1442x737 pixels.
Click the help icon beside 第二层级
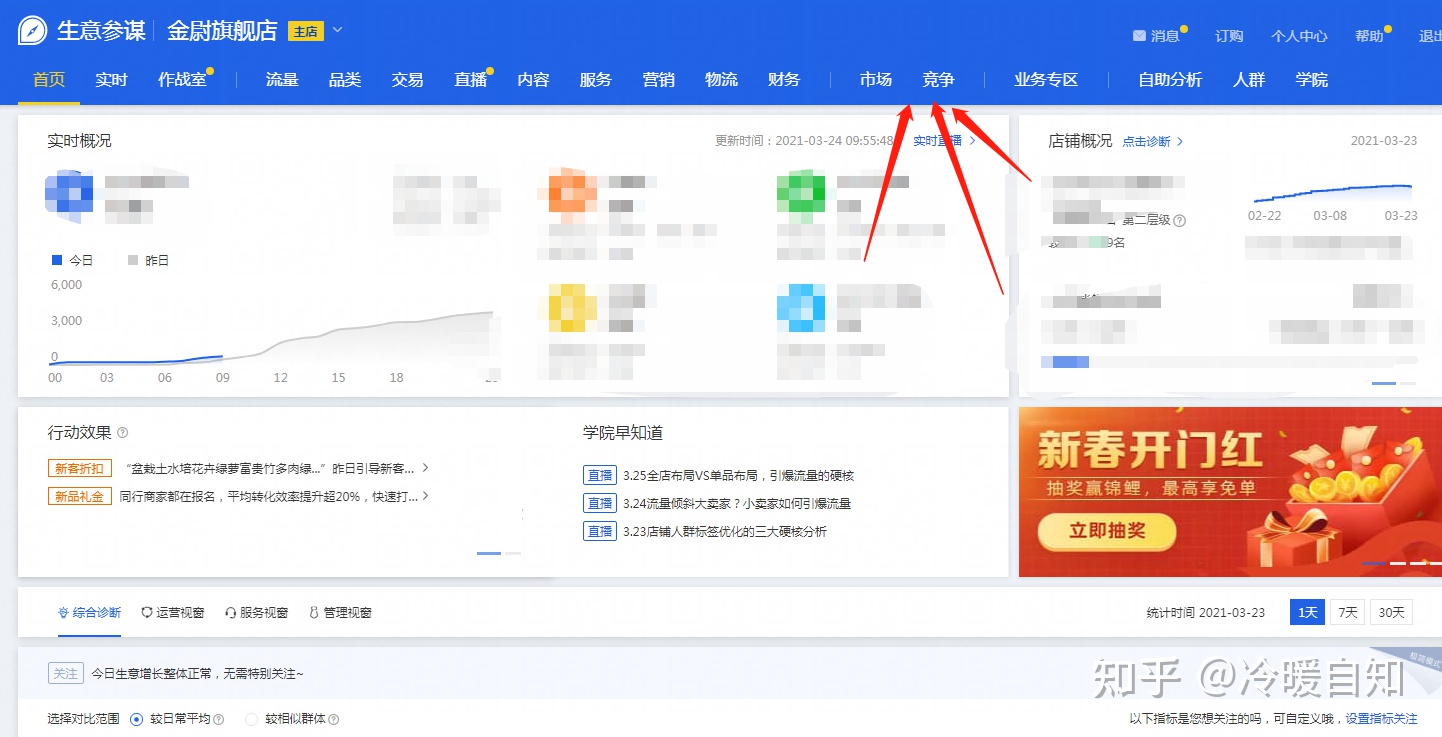pos(1180,220)
